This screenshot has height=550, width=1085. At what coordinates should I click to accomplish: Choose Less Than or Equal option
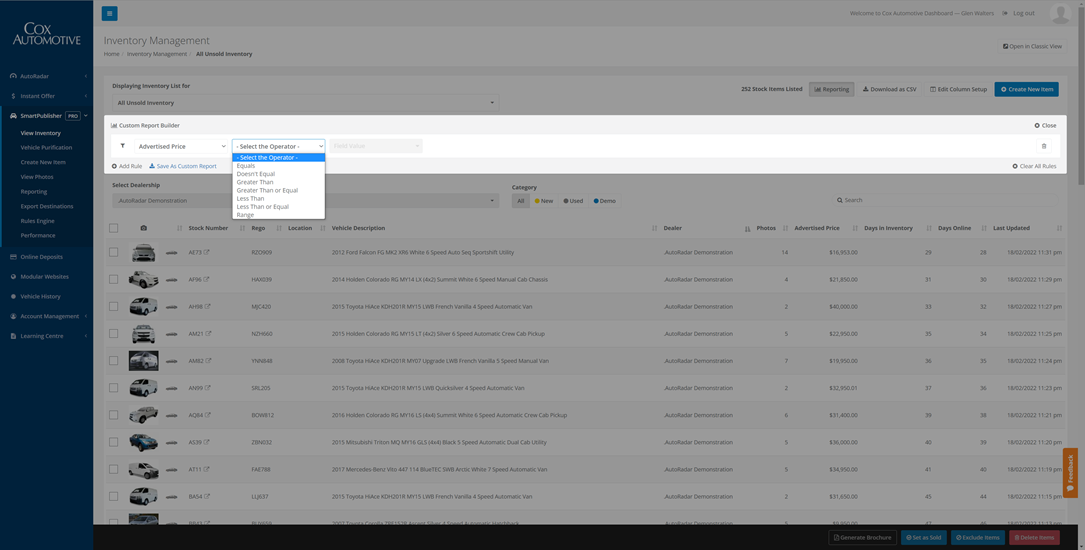coord(278,207)
